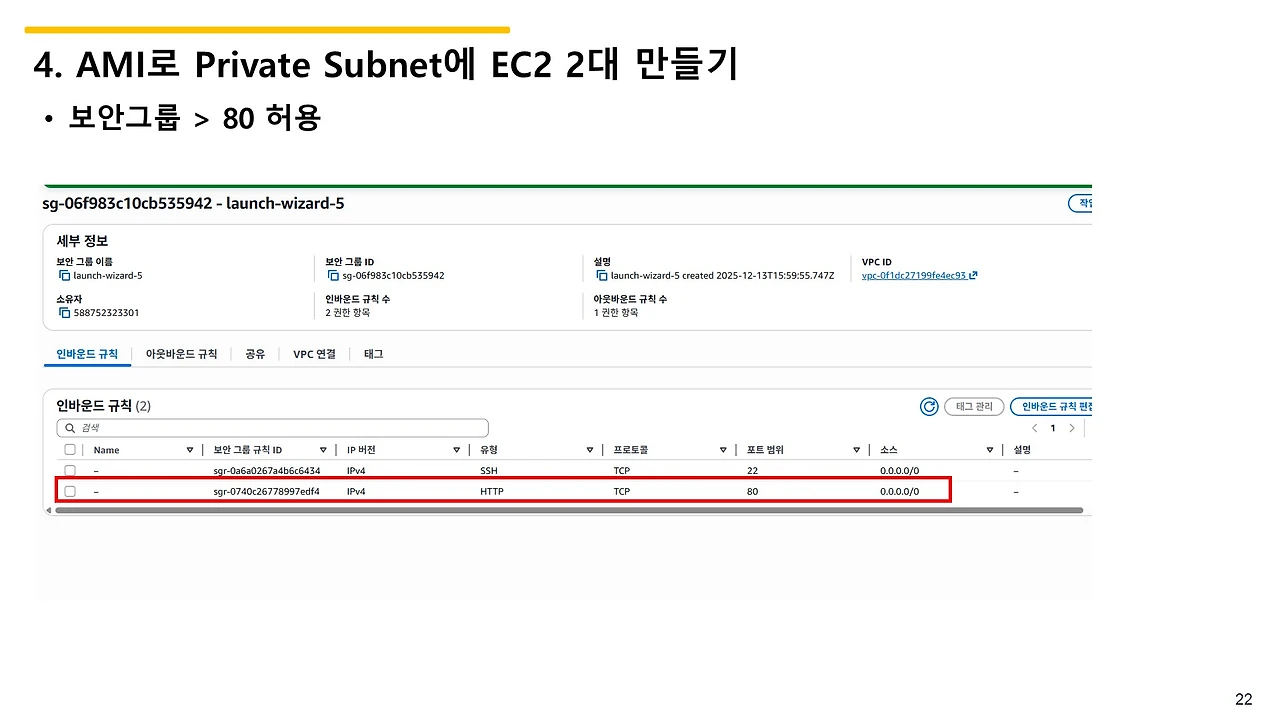Refresh the inbound rules list

[929, 406]
